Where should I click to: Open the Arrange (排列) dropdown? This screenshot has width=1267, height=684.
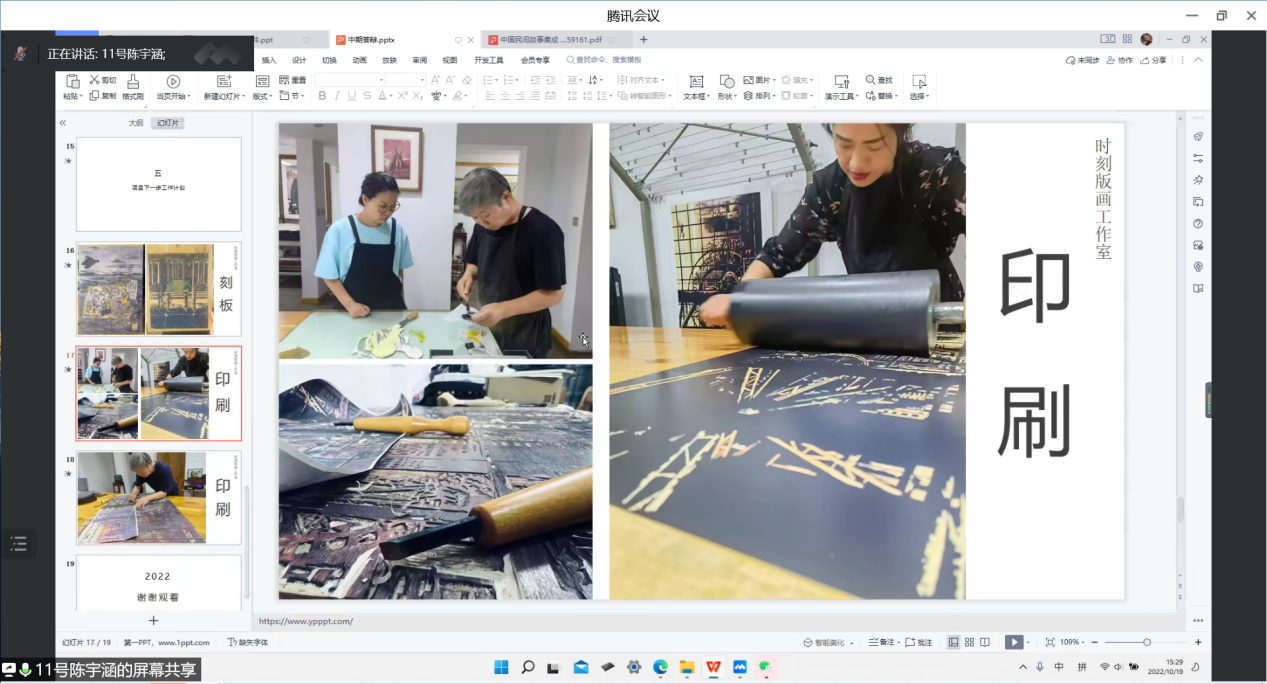click(x=759, y=96)
